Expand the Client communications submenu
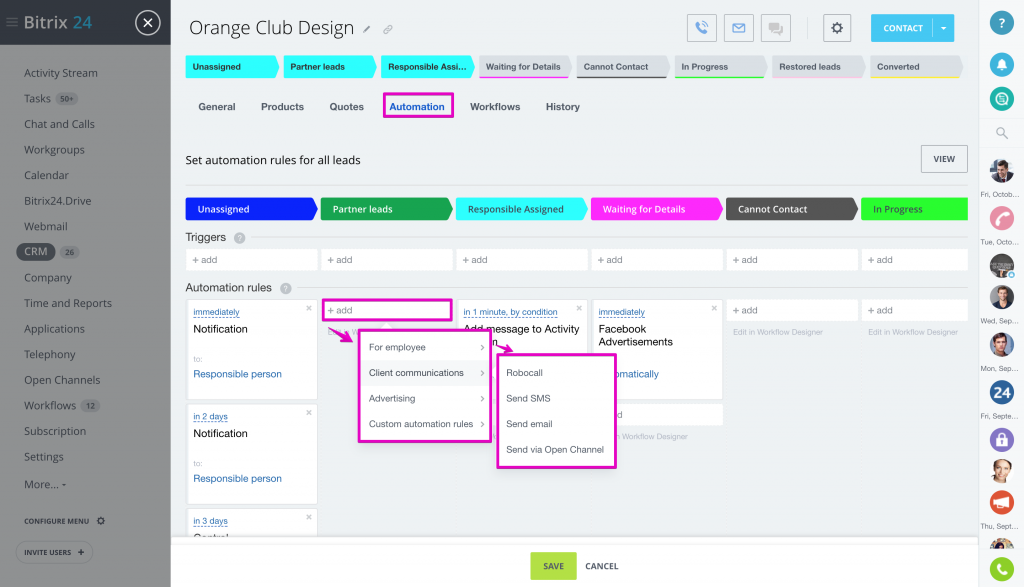Viewport: 1024px width, 587px height. click(x=425, y=373)
